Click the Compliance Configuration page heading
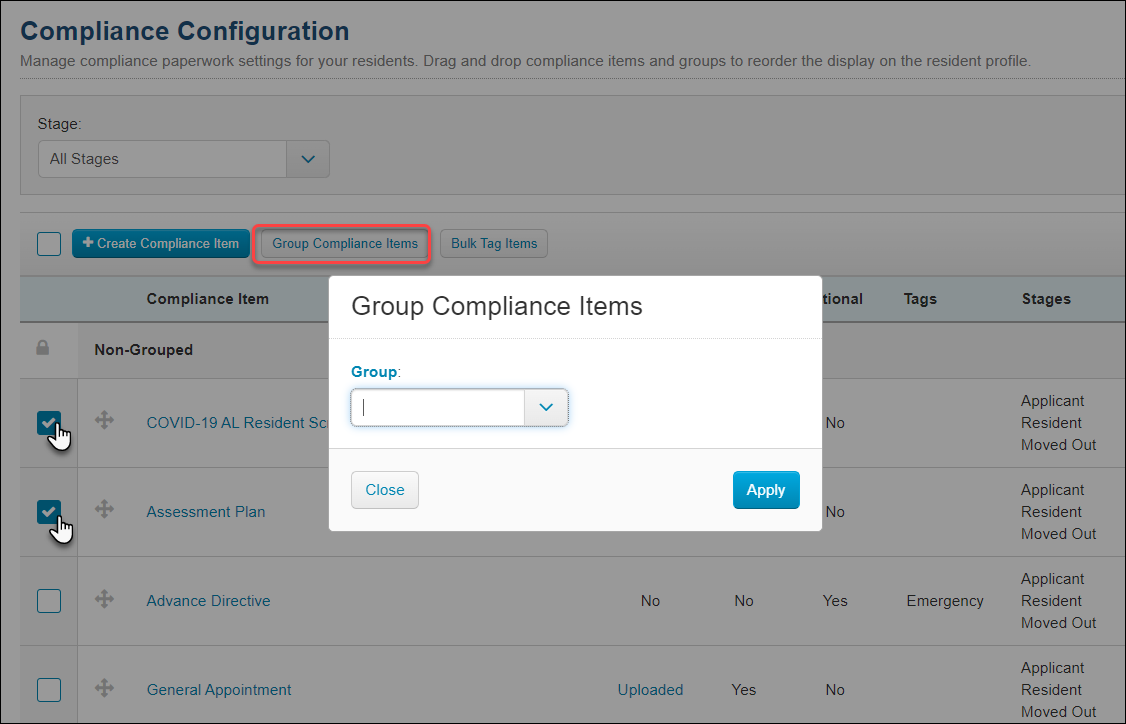This screenshot has width=1126, height=724. [185, 31]
